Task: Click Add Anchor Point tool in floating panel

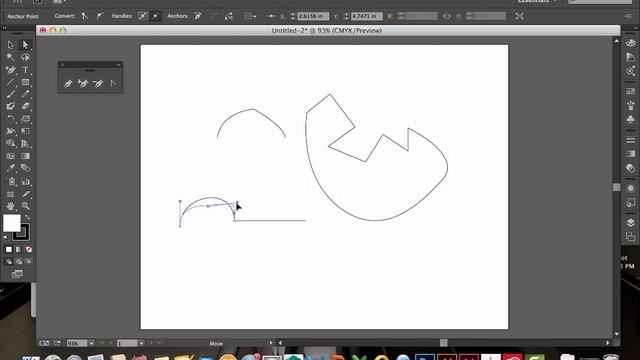Action: (83, 84)
